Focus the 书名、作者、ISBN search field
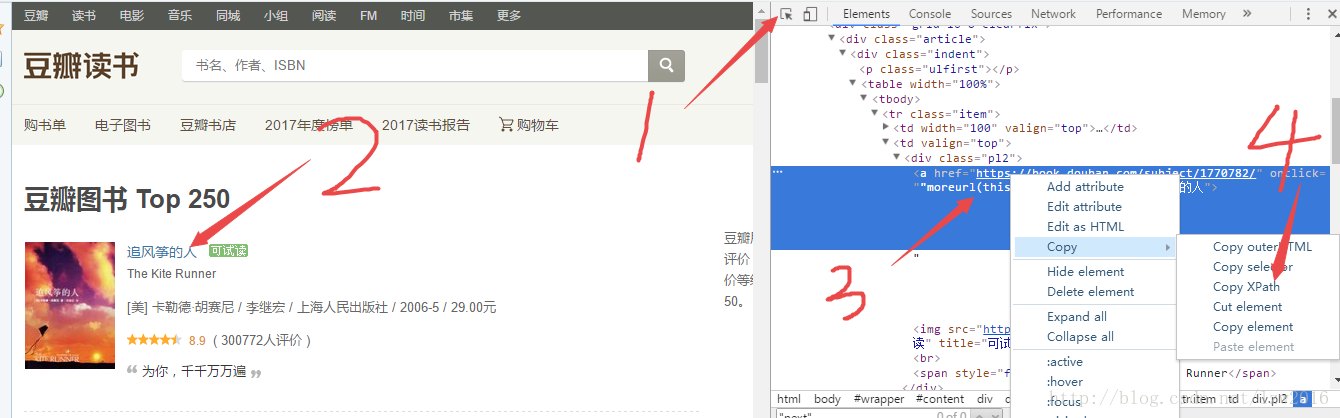 [415, 66]
